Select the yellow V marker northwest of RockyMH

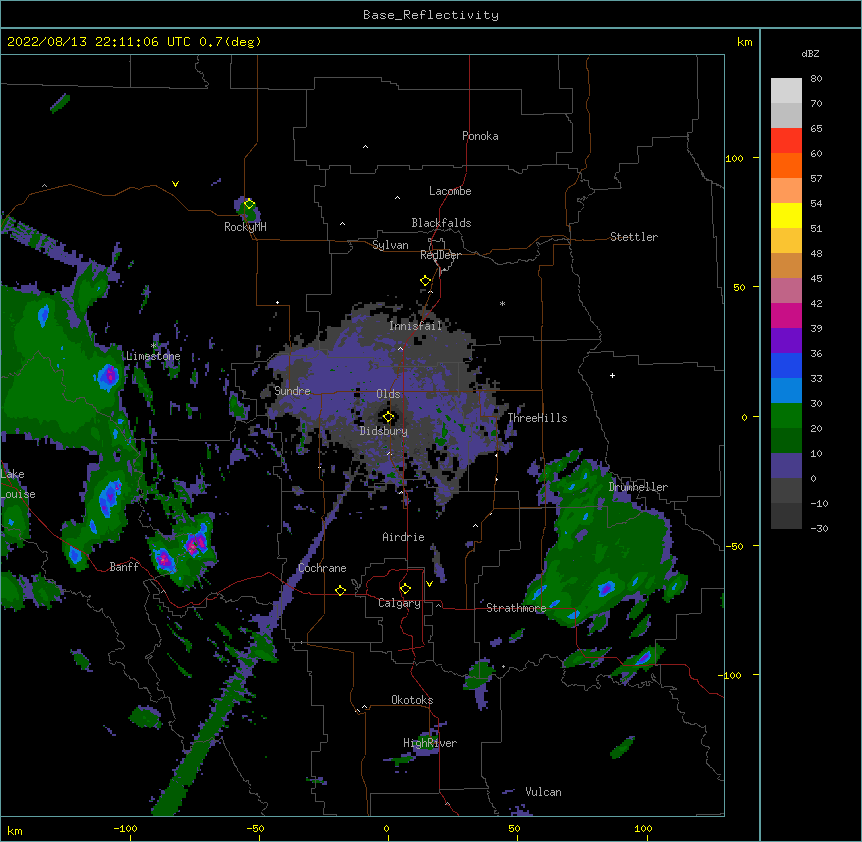tap(175, 184)
